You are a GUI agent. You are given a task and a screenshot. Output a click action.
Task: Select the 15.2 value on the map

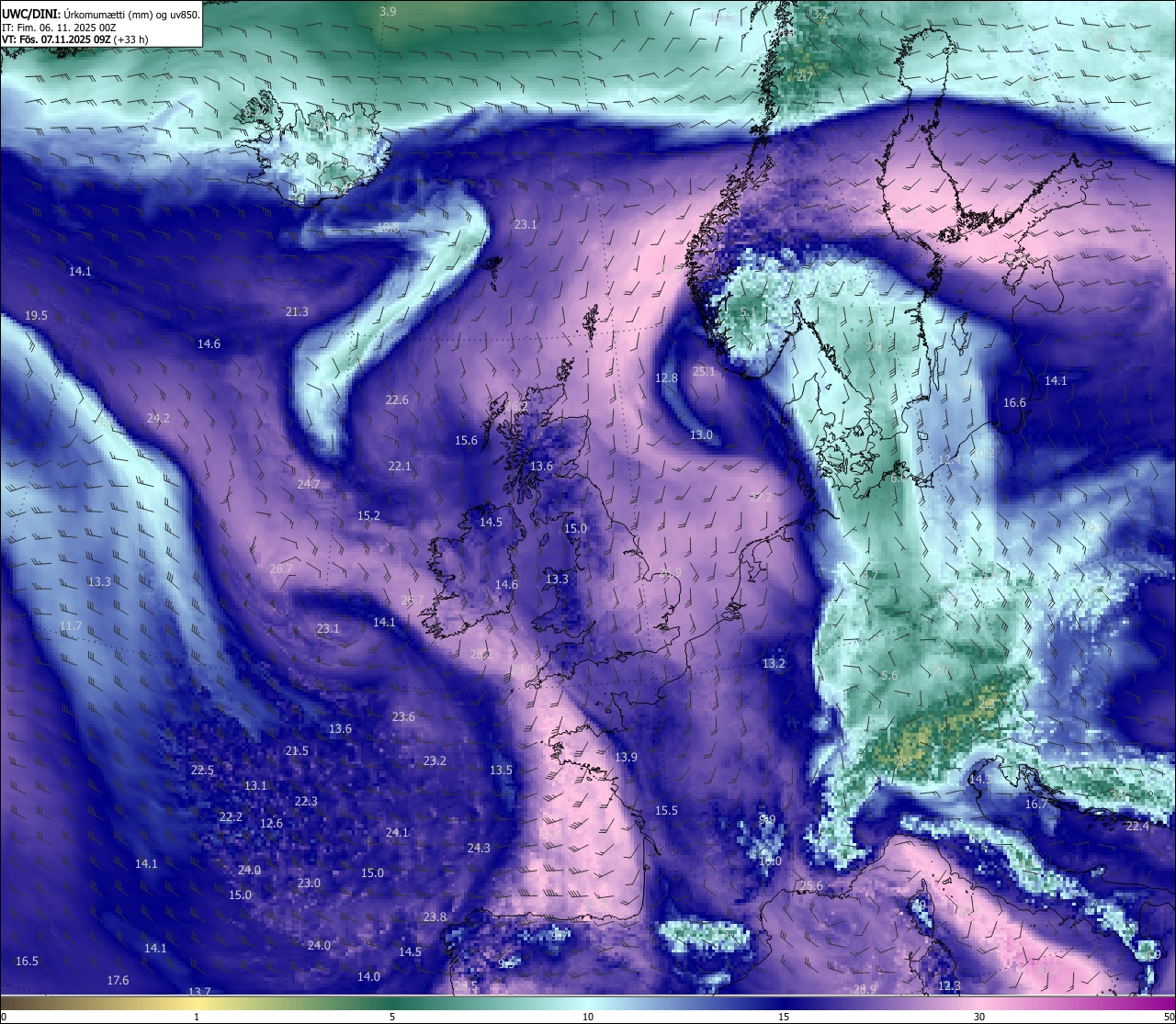368,515
